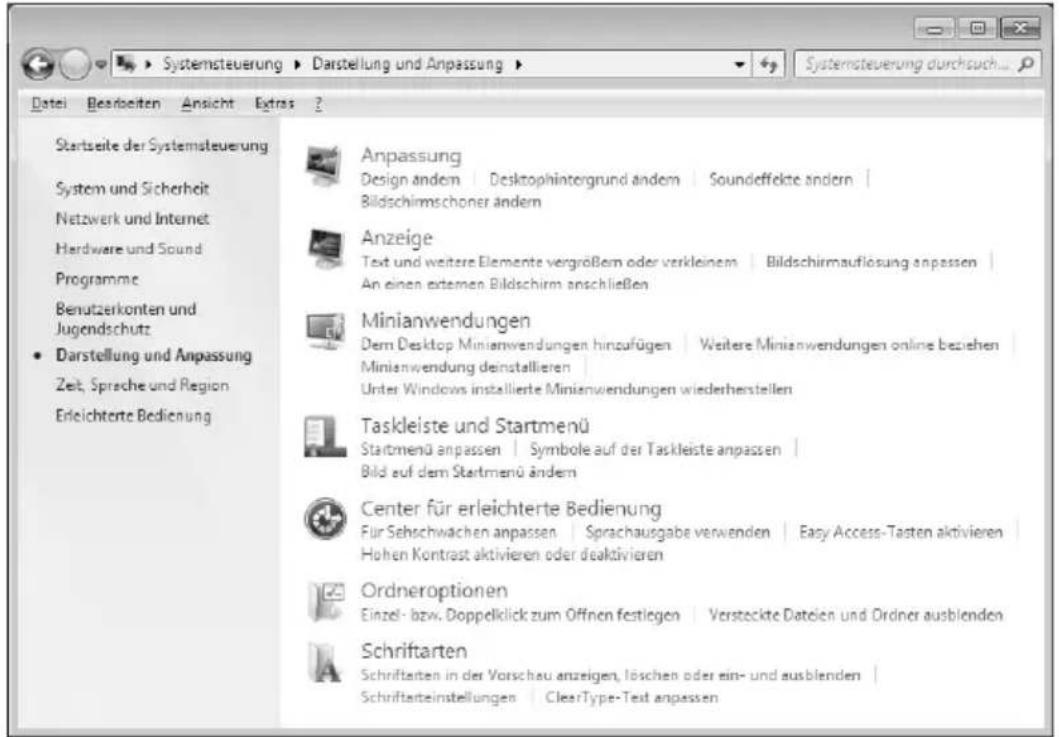The height and width of the screenshot is (737, 1059).
Task: Click Hohen Kontrast aktivieren oder deaktivieren
Action: (512, 555)
